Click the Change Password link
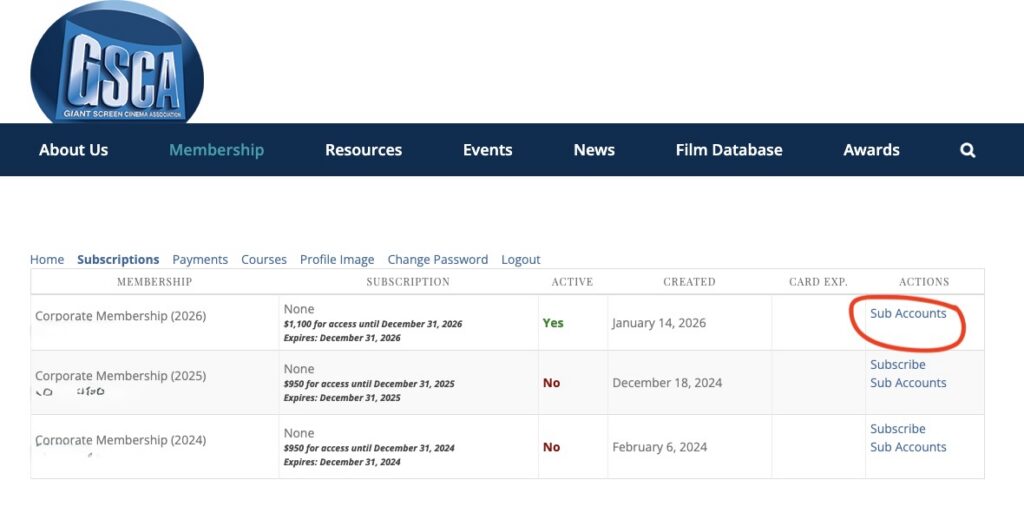1024x513 pixels. pos(438,259)
